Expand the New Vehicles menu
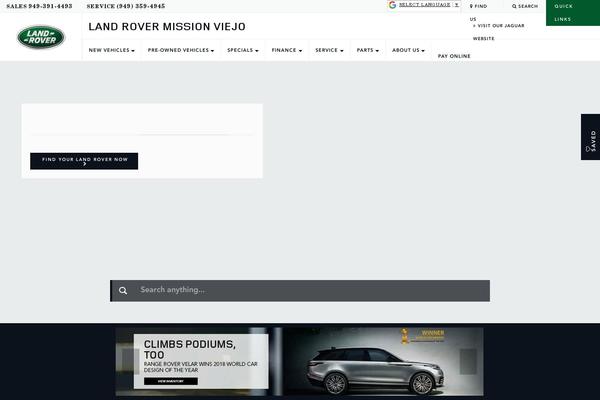 (x=111, y=50)
